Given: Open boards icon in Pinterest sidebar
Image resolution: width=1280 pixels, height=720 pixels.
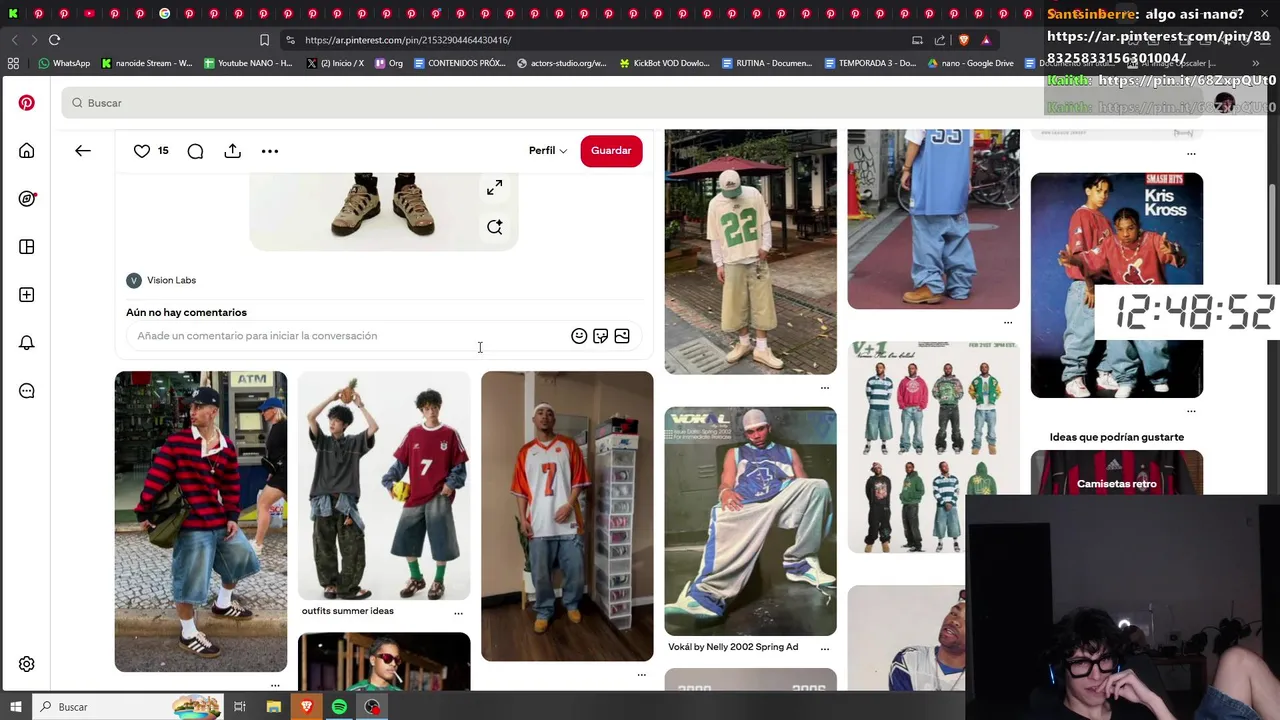Looking at the screenshot, I should pos(27,247).
